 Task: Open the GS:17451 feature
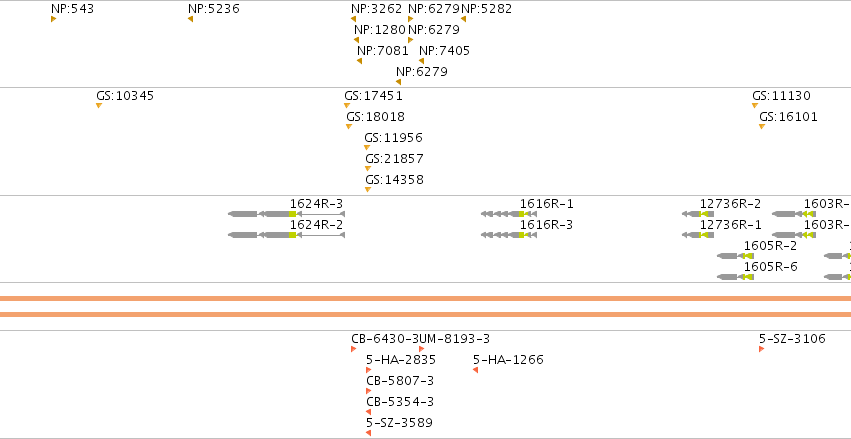(347, 105)
